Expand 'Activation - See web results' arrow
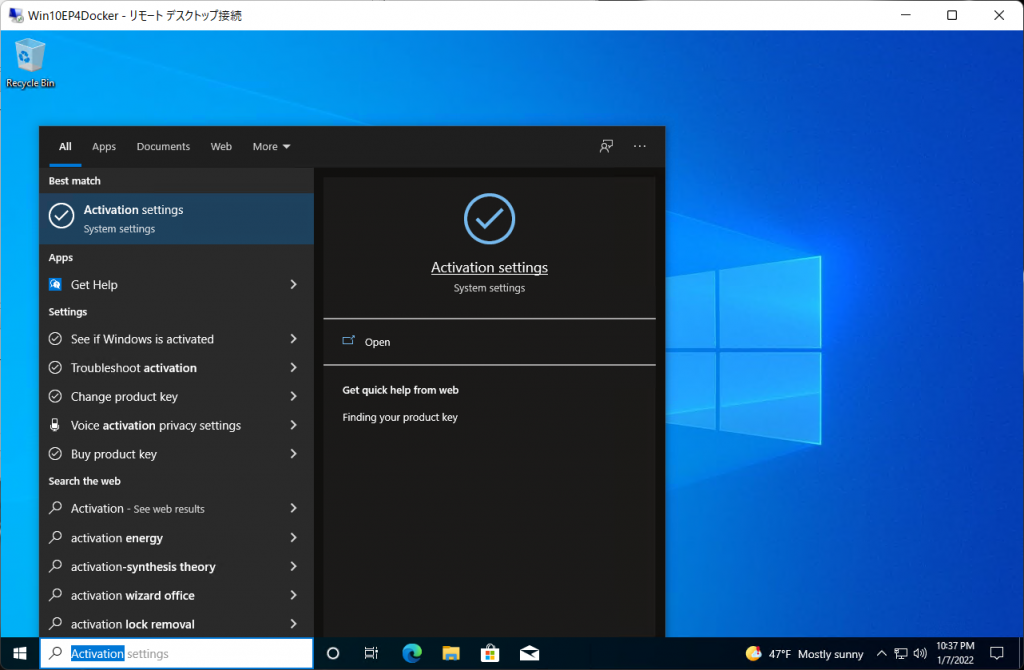 coord(293,508)
